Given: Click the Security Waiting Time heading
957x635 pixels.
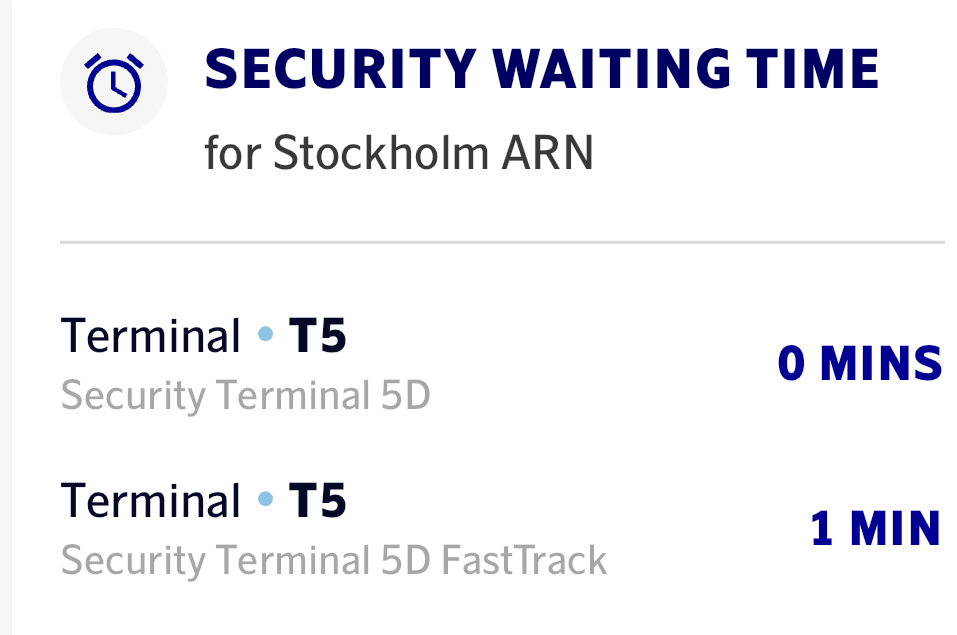Looking at the screenshot, I should (x=541, y=68).
